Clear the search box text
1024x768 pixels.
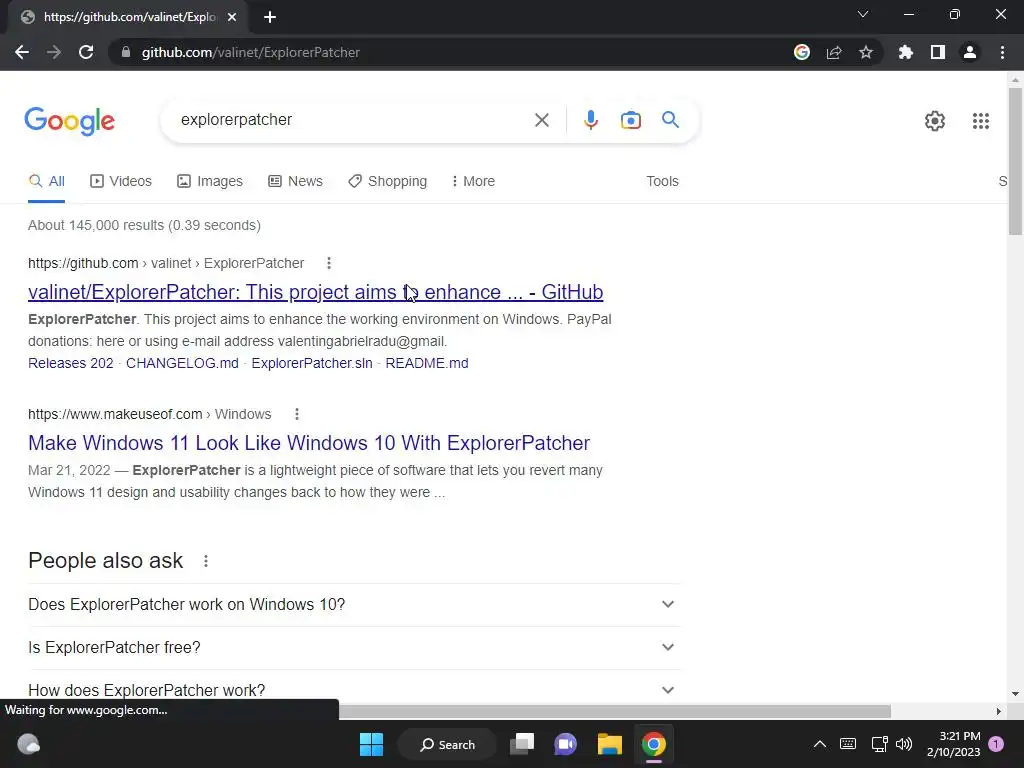point(541,120)
